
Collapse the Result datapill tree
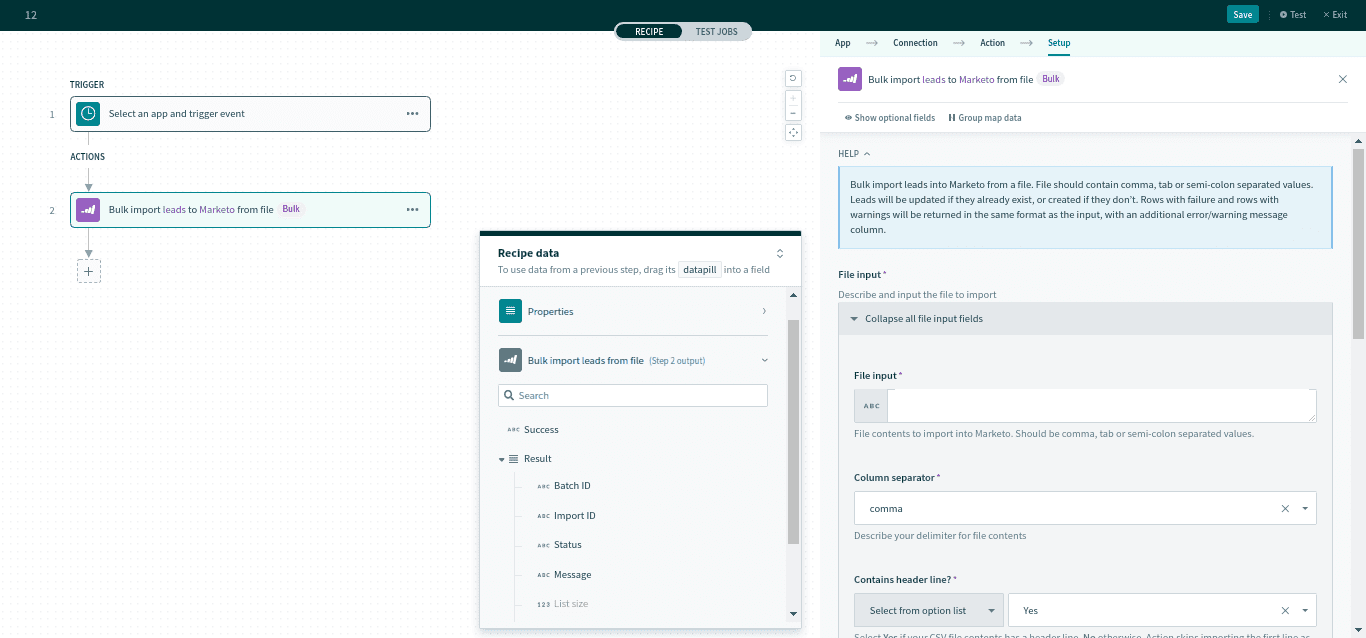tap(502, 458)
